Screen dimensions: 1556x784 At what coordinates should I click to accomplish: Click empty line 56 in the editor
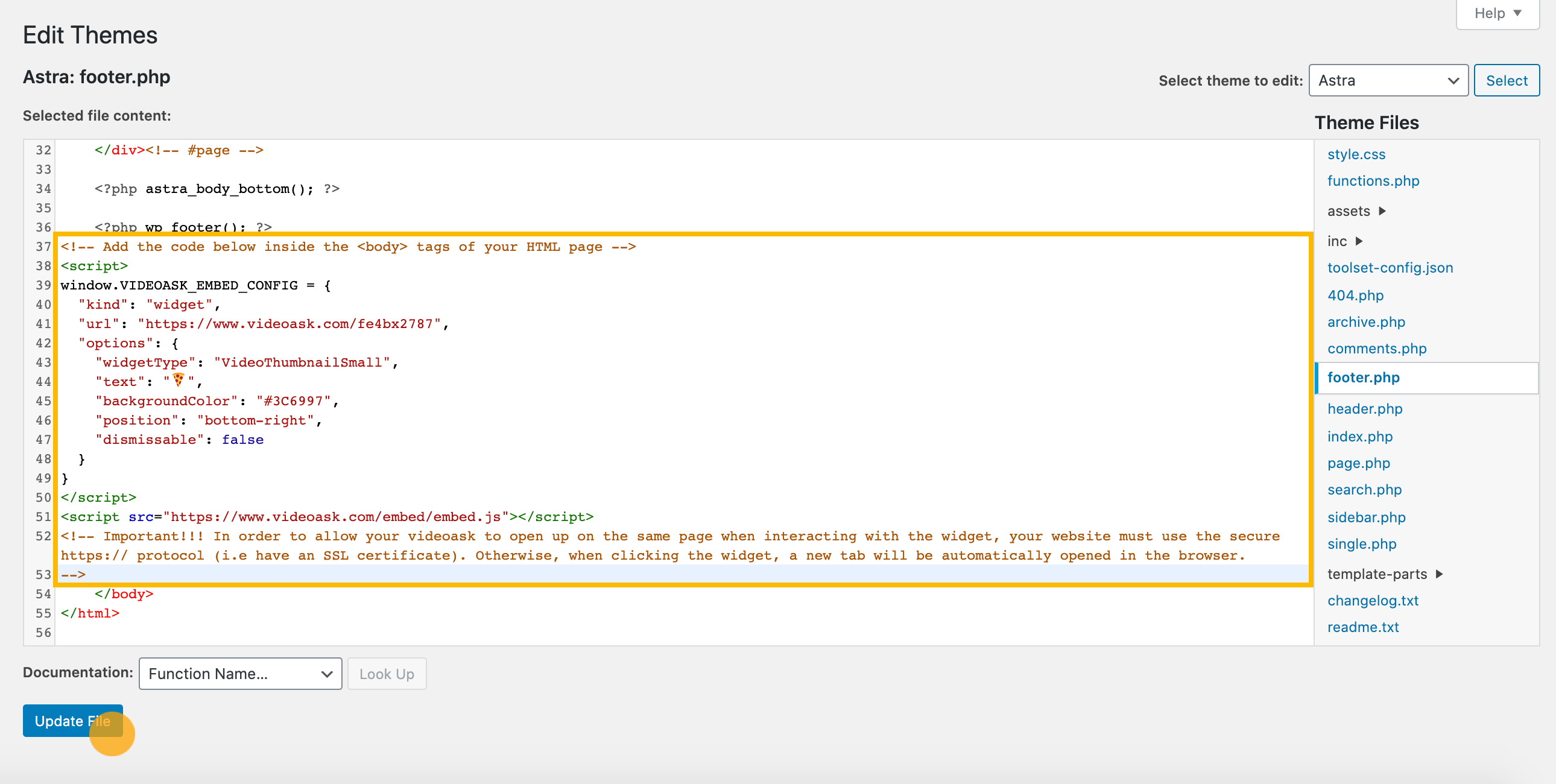[683, 633]
